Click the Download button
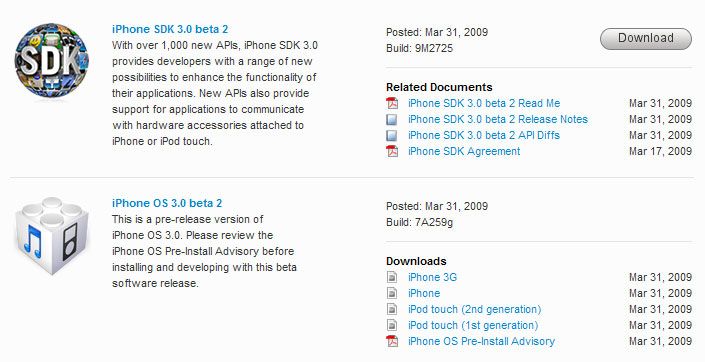 pos(646,38)
